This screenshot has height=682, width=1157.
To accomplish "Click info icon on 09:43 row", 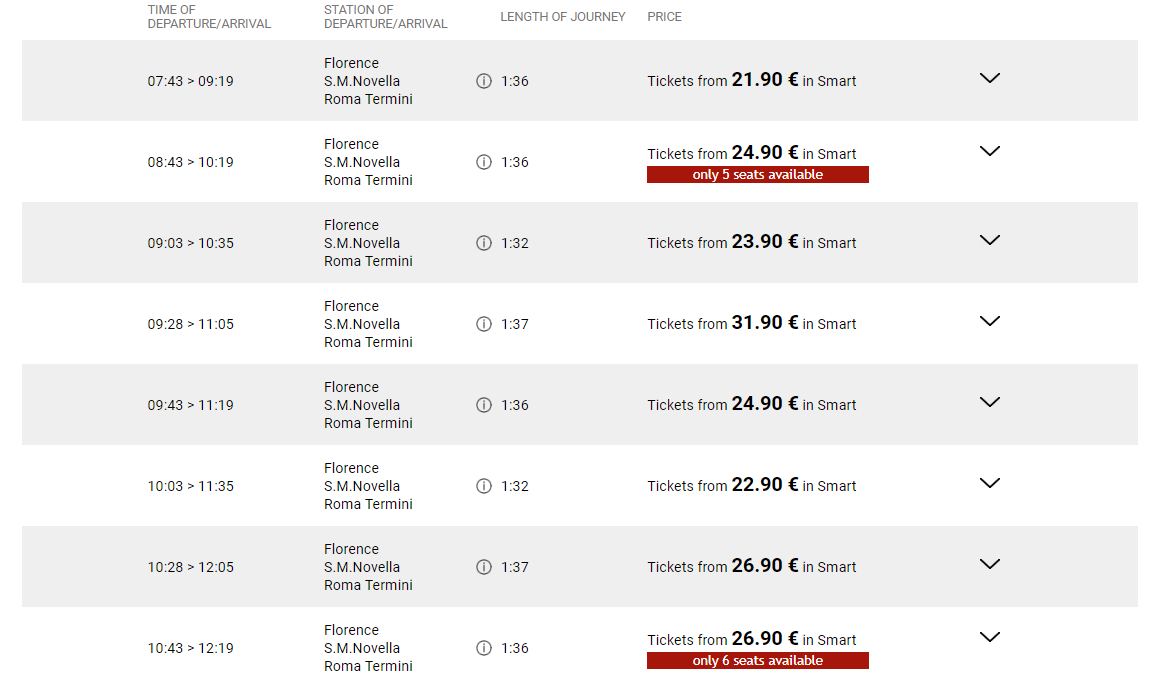I will [x=484, y=405].
